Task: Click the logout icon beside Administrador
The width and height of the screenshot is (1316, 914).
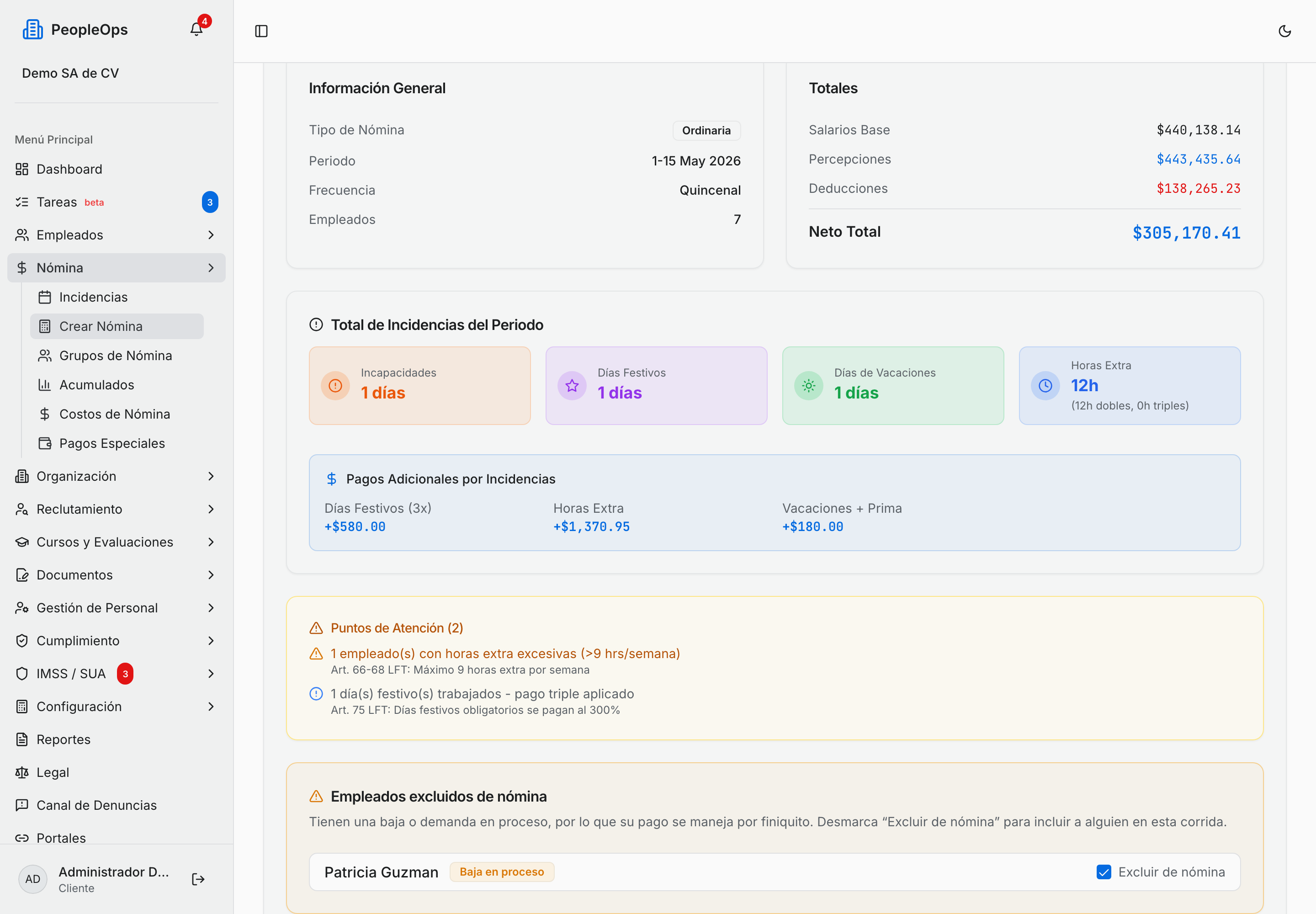Action: pyautogui.click(x=198, y=879)
